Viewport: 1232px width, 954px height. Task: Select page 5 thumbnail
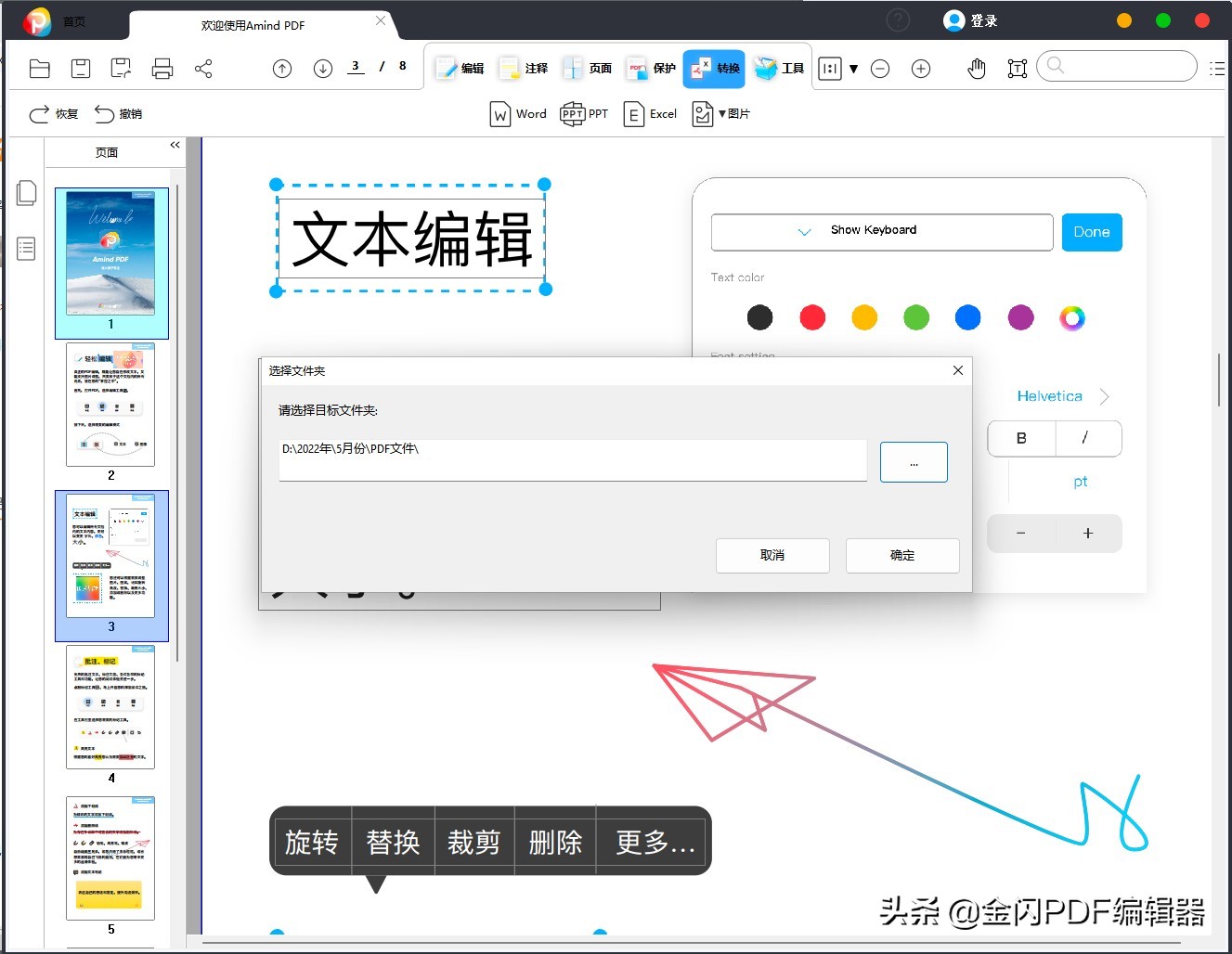110,858
